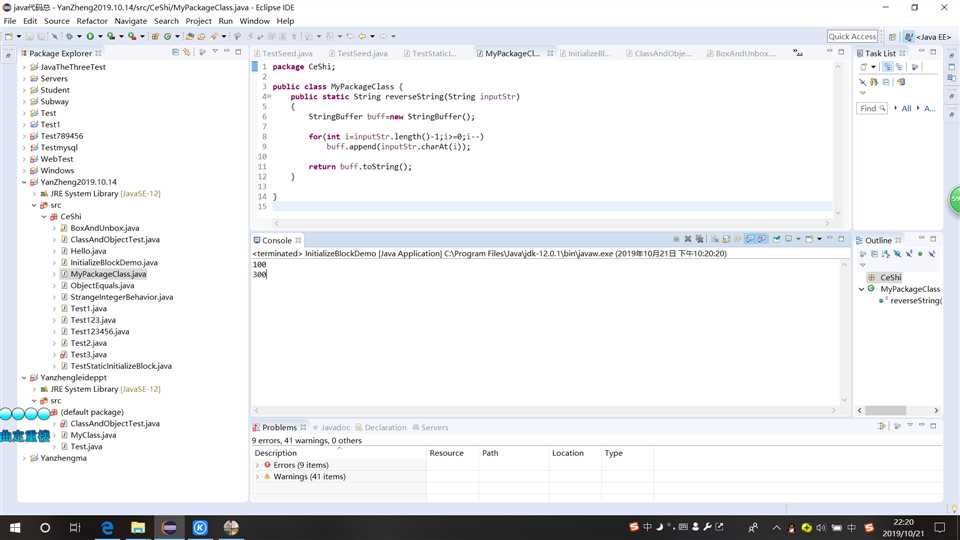Expand the Warnings (41 items) node
The image size is (960, 540).
258,477
